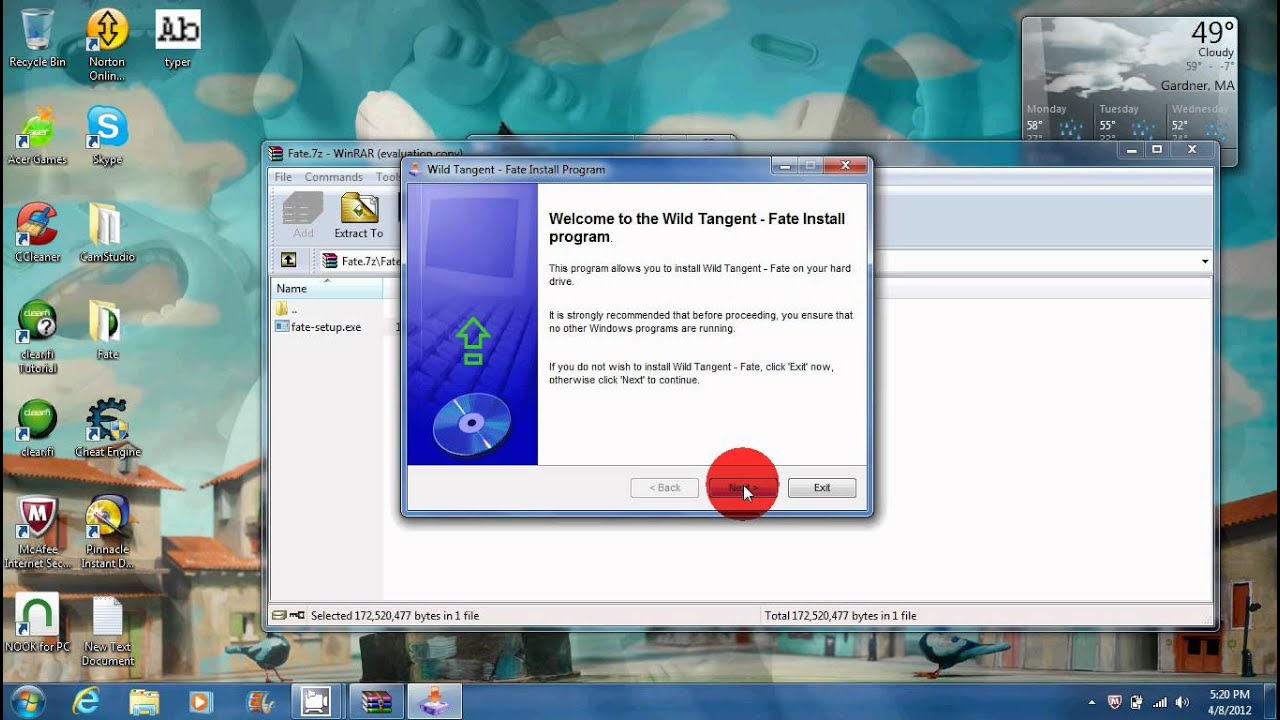
Task: Select the NOOK for PC desktop icon
Action: click(37, 623)
